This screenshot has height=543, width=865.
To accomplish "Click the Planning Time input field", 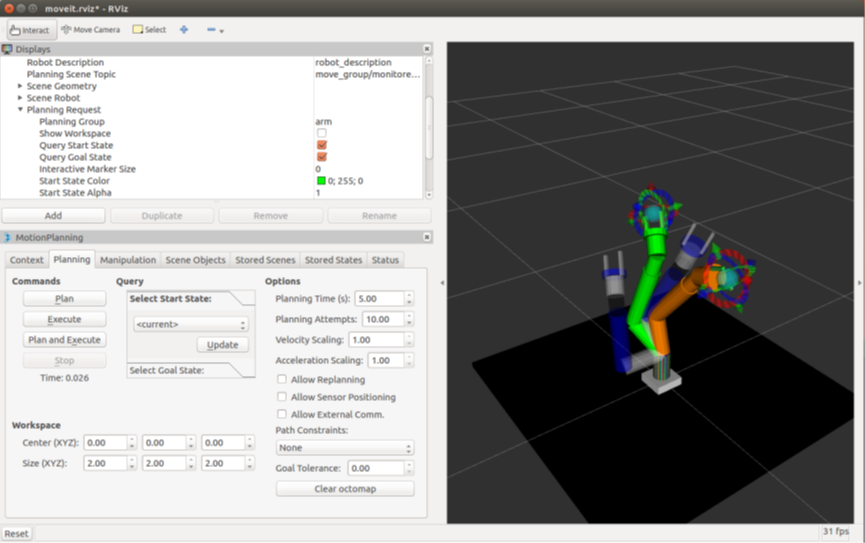I will click(x=380, y=299).
